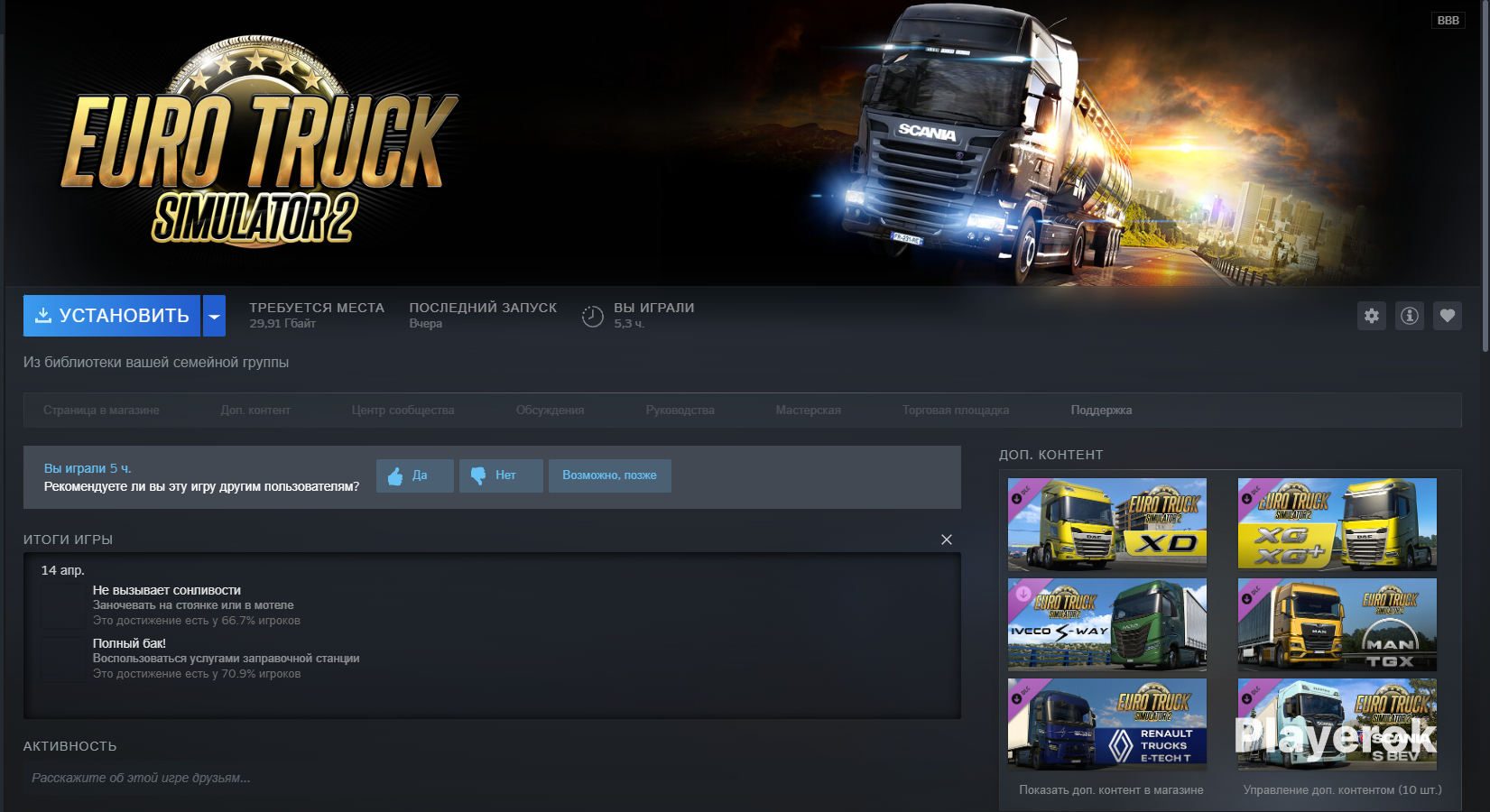The width and height of the screenshot is (1490, 812).
Task: Open Поддержка tab
Action: [x=1101, y=411]
